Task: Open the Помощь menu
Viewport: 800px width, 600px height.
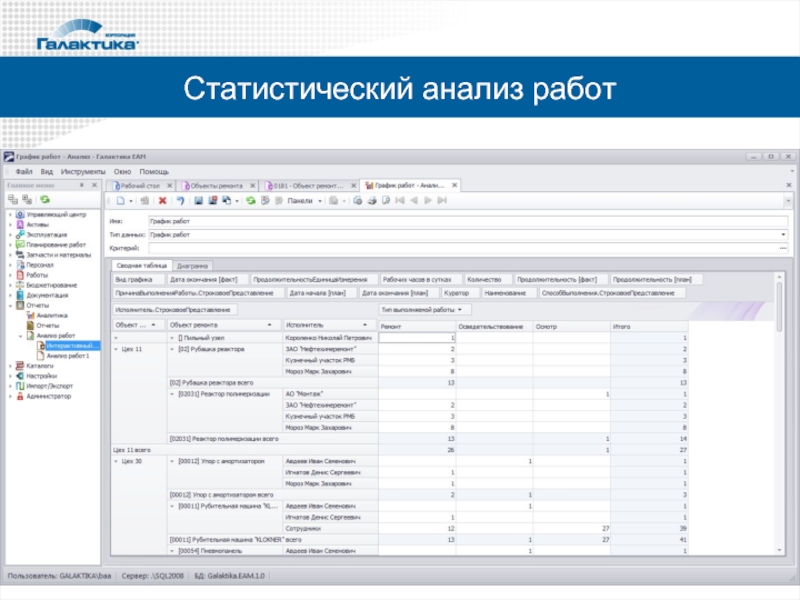Action: [x=154, y=171]
